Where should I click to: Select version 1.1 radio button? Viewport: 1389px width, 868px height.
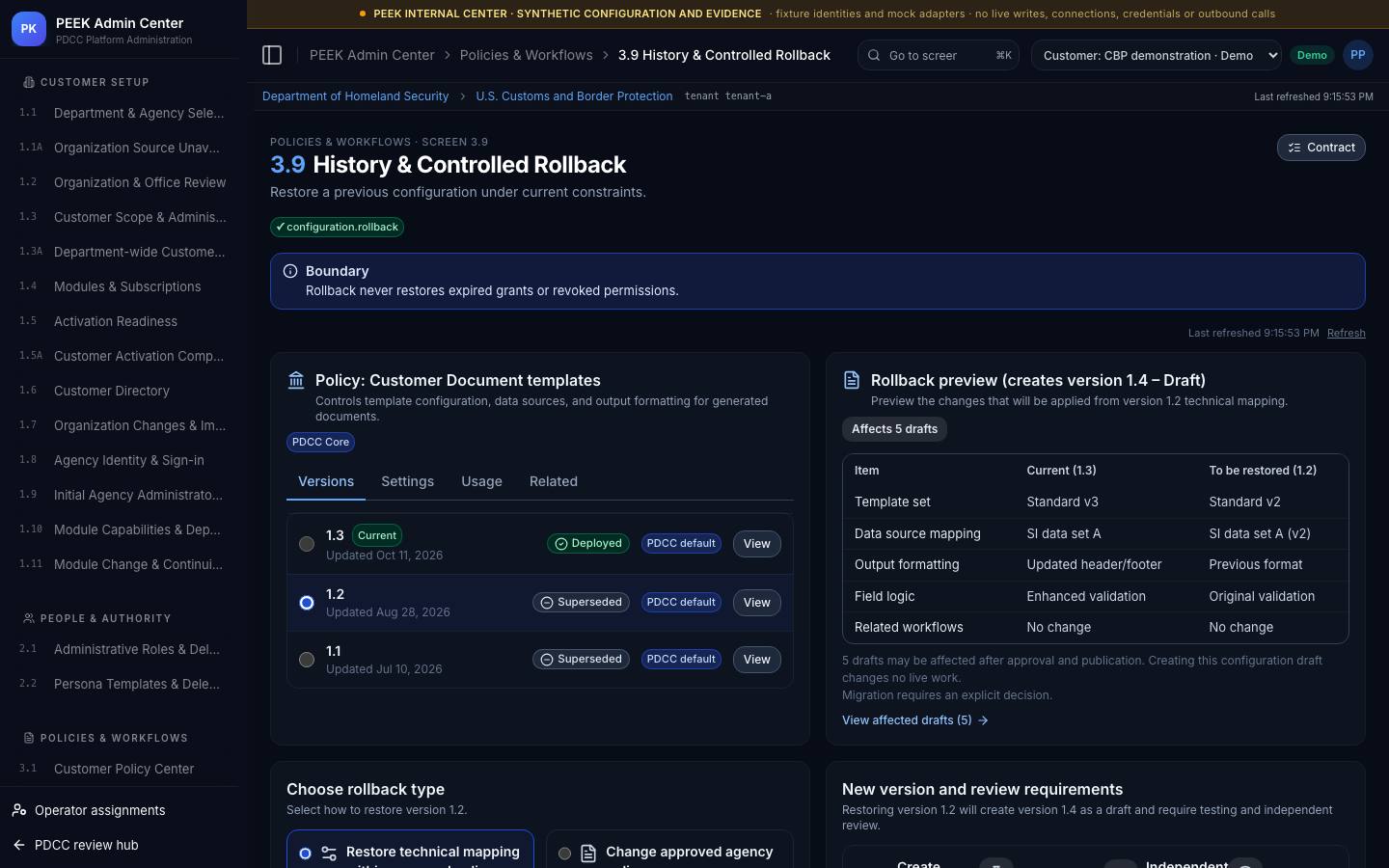[x=307, y=660]
